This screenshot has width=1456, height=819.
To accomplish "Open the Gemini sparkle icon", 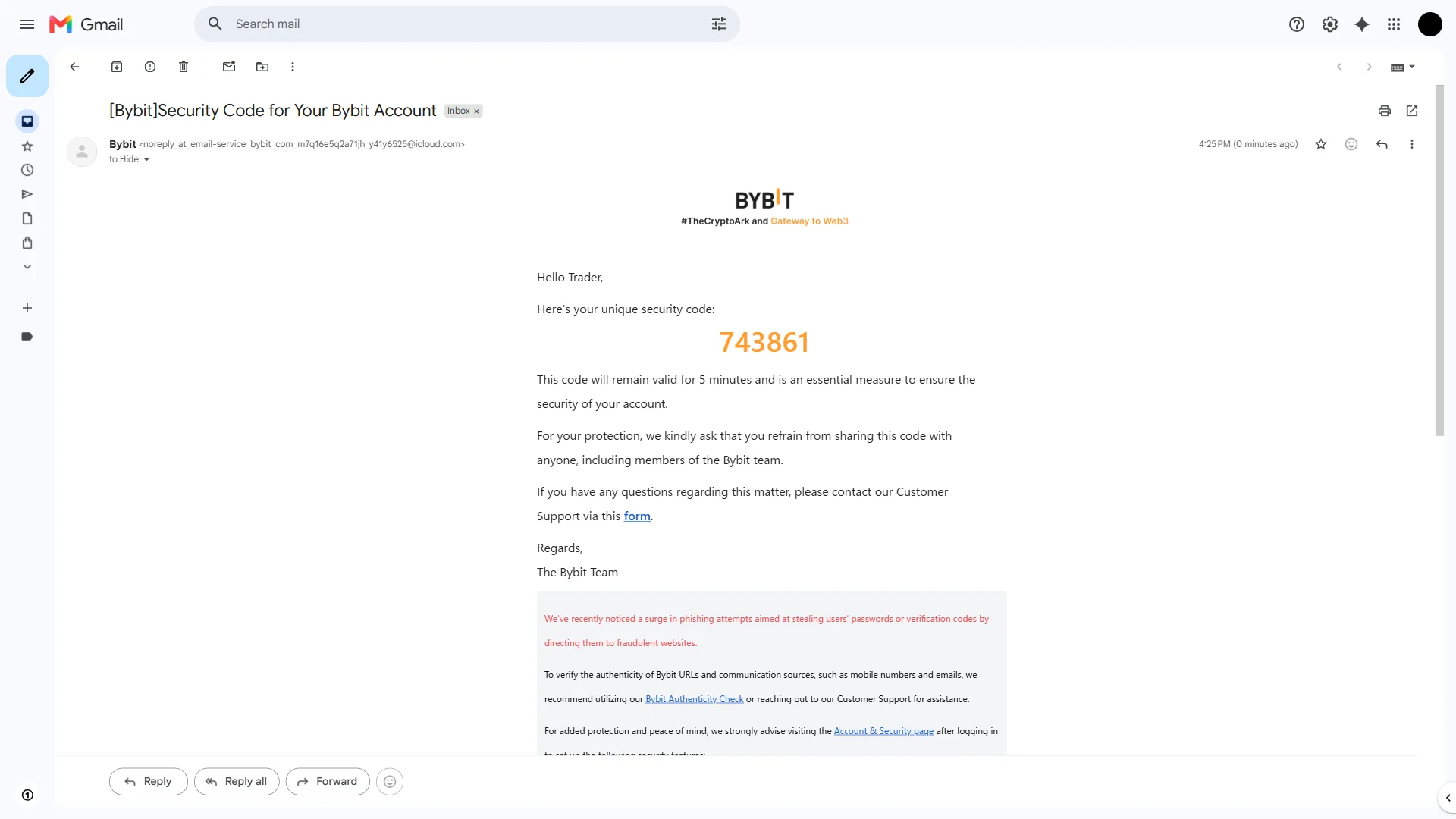I will [1362, 24].
